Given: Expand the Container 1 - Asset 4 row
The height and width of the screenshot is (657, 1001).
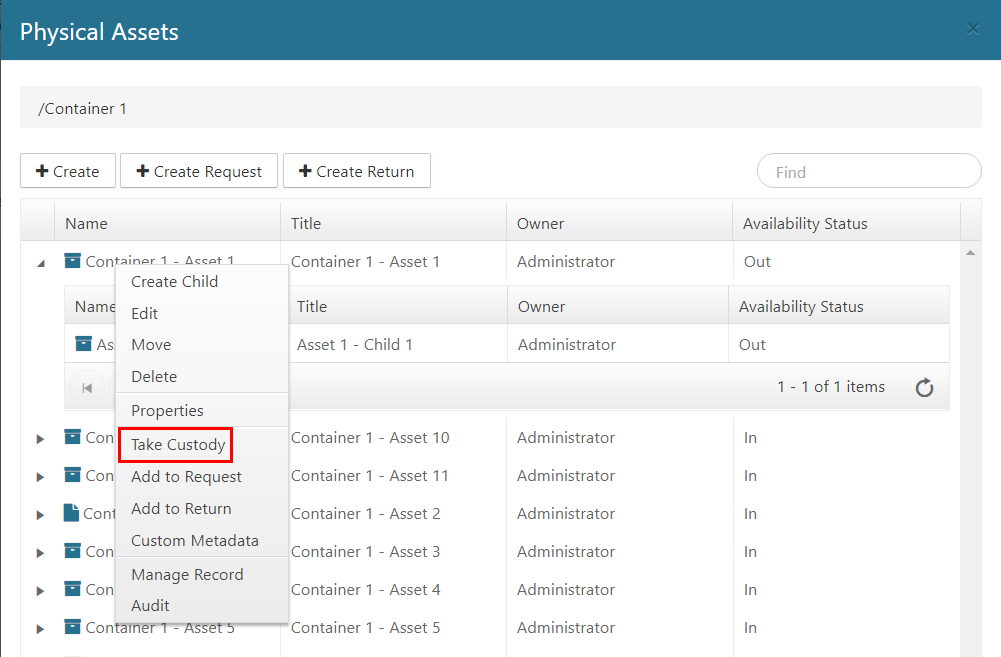Looking at the screenshot, I should tap(41, 590).
